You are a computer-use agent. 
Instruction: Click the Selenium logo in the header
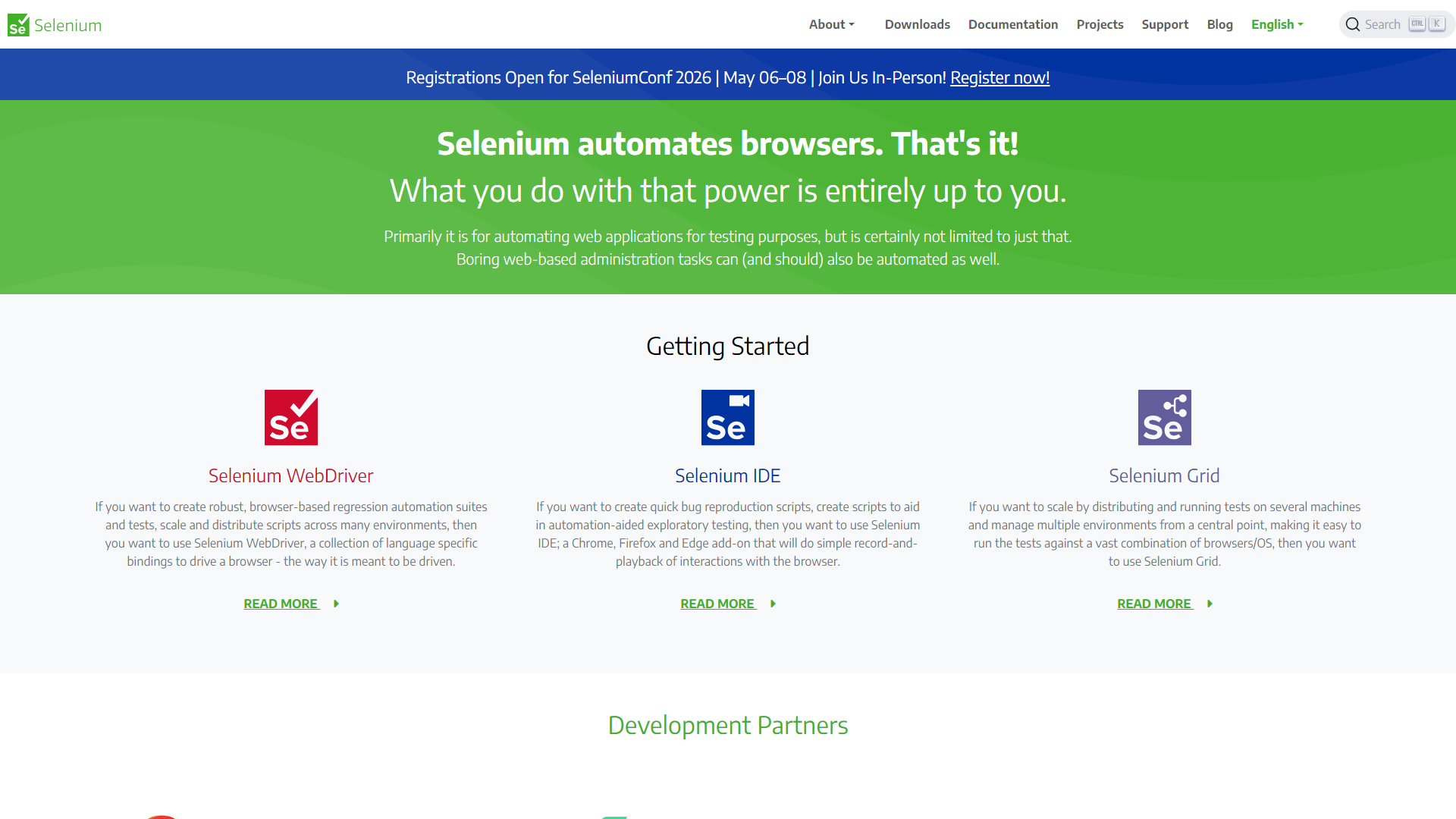[x=53, y=24]
